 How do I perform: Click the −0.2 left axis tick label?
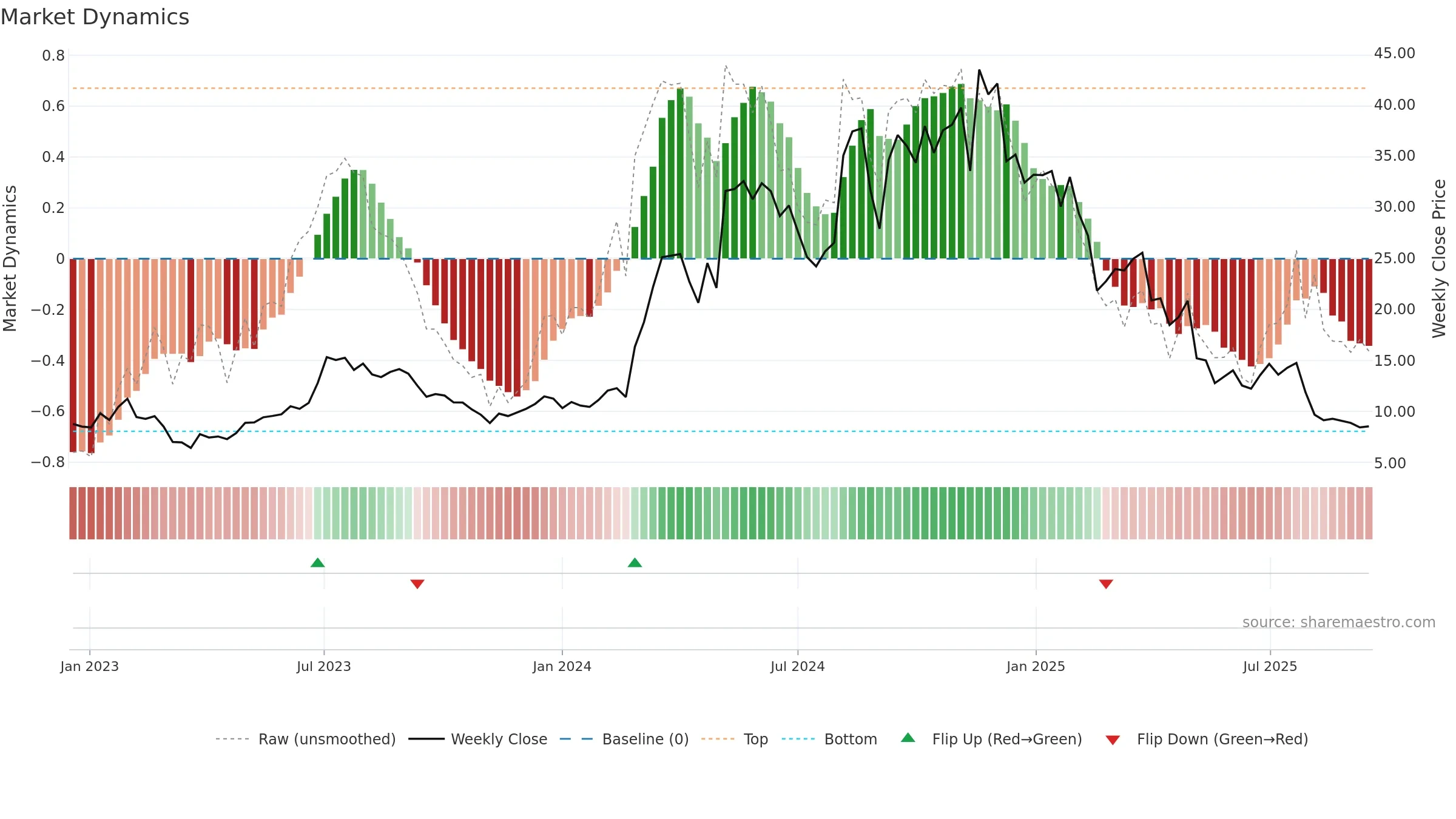pos(48,309)
